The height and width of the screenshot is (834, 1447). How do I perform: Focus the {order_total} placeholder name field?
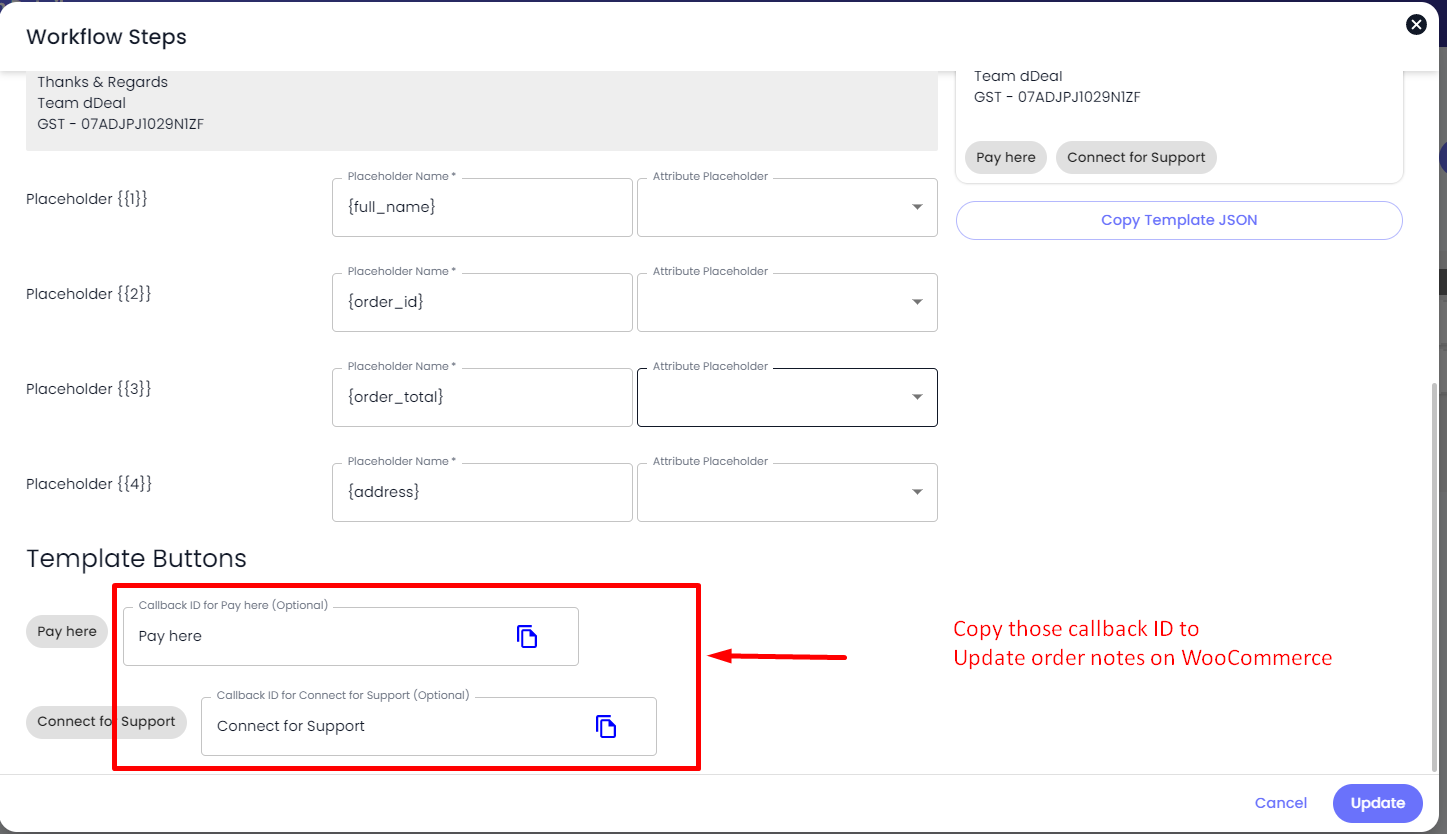(x=481, y=398)
